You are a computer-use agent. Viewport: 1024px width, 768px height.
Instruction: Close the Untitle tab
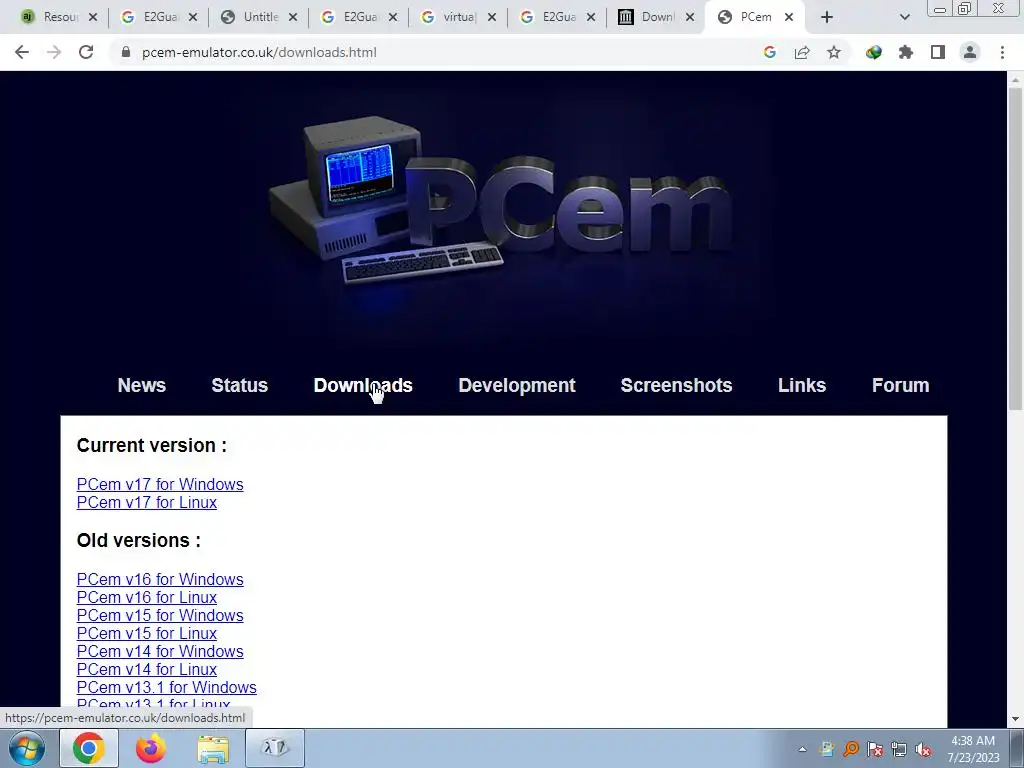pos(293,17)
